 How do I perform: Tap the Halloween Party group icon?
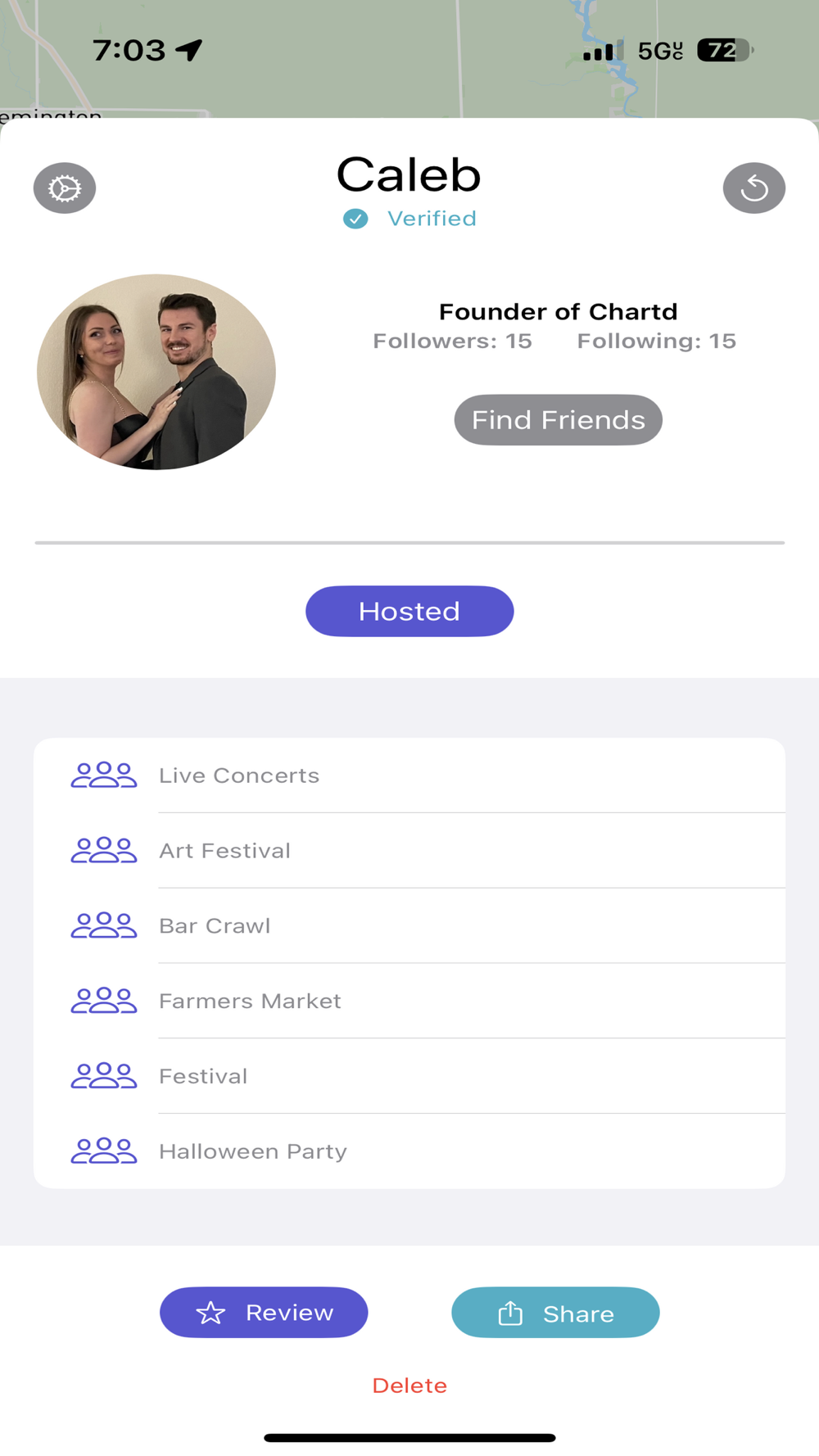(104, 1151)
